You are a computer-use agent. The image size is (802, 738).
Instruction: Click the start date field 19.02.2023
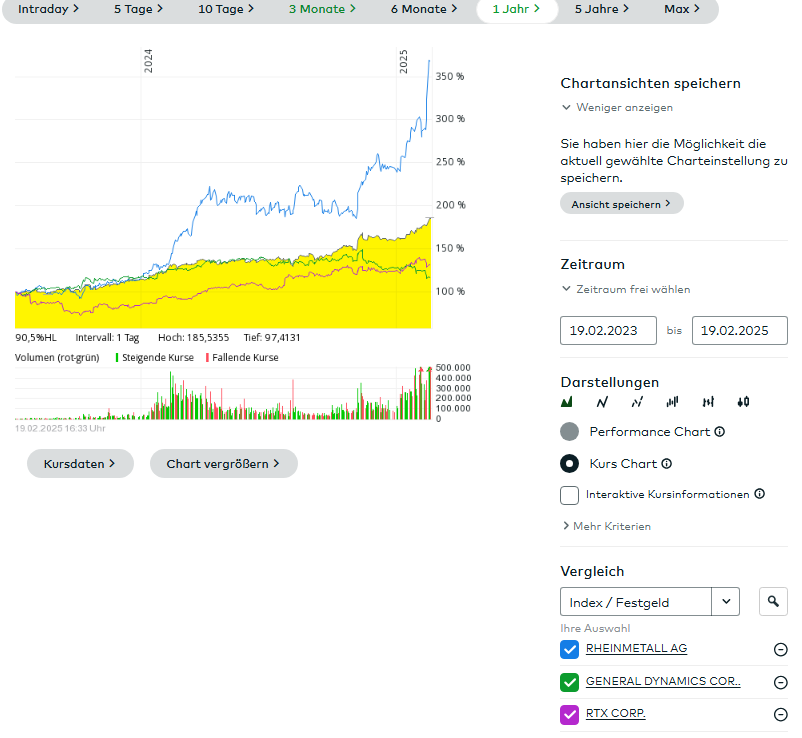pyautogui.click(x=608, y=330)
